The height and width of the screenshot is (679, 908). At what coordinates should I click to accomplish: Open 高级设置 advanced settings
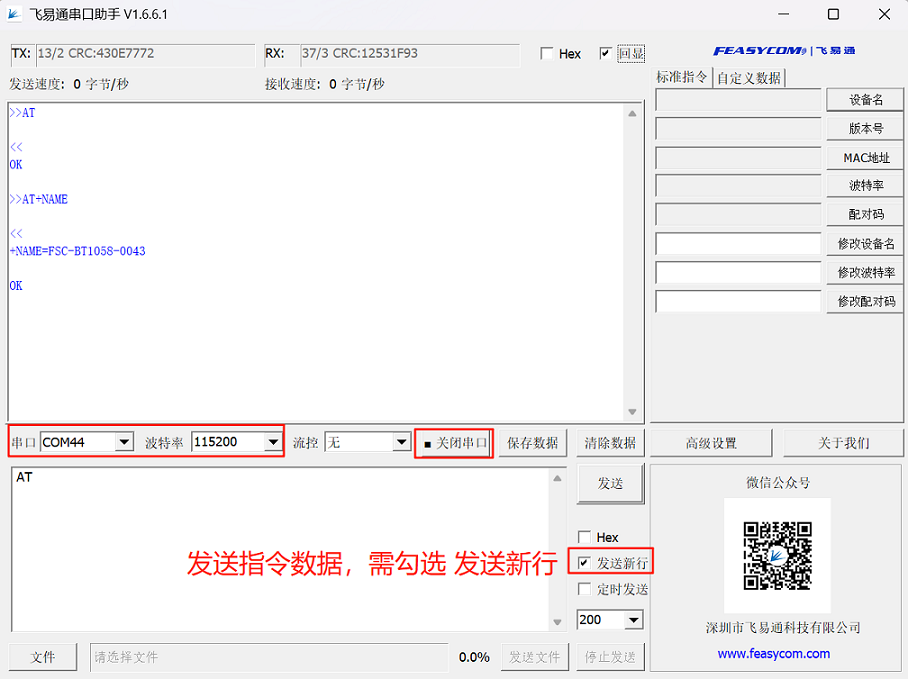coord(711,443)
